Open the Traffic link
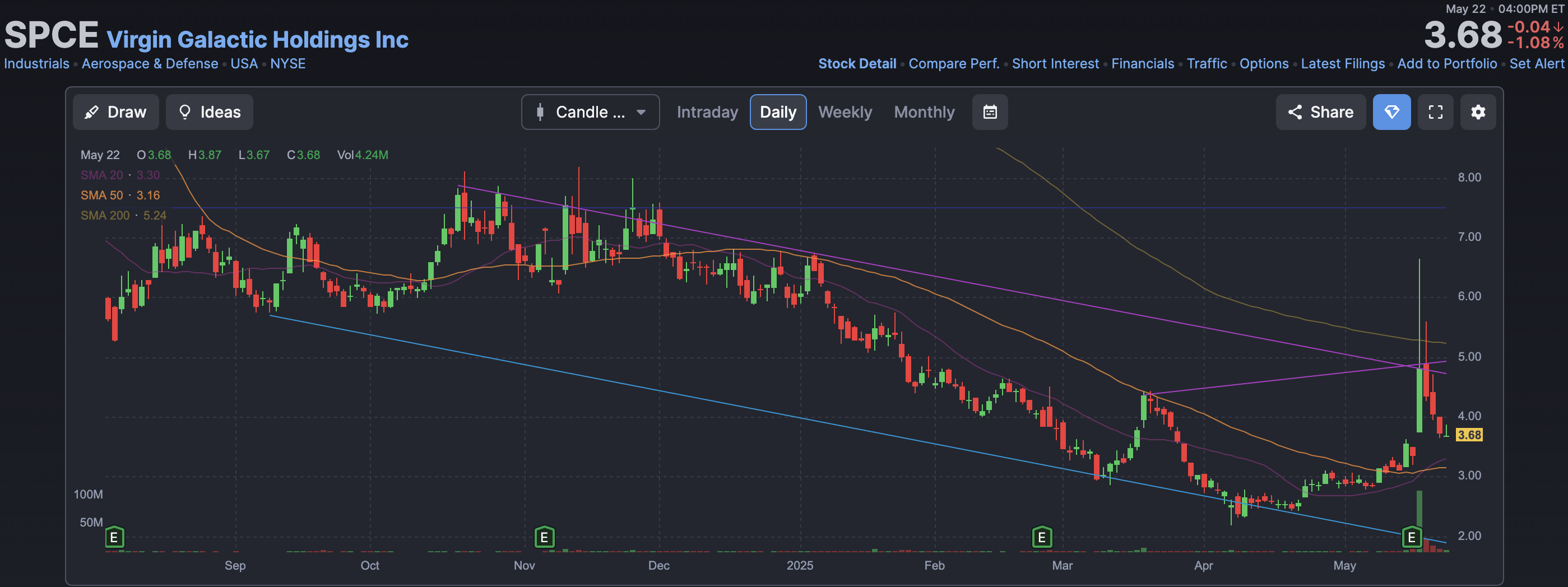The height and width of the screenshot is (587, 1568). [1207, 64]
